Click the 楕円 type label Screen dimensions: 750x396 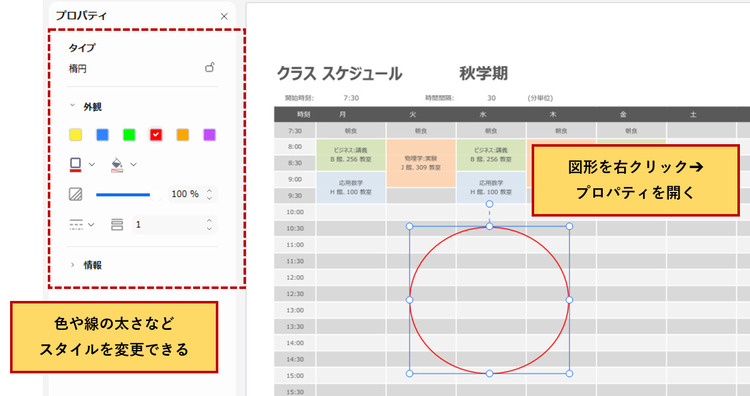click(x=77, y=68)
